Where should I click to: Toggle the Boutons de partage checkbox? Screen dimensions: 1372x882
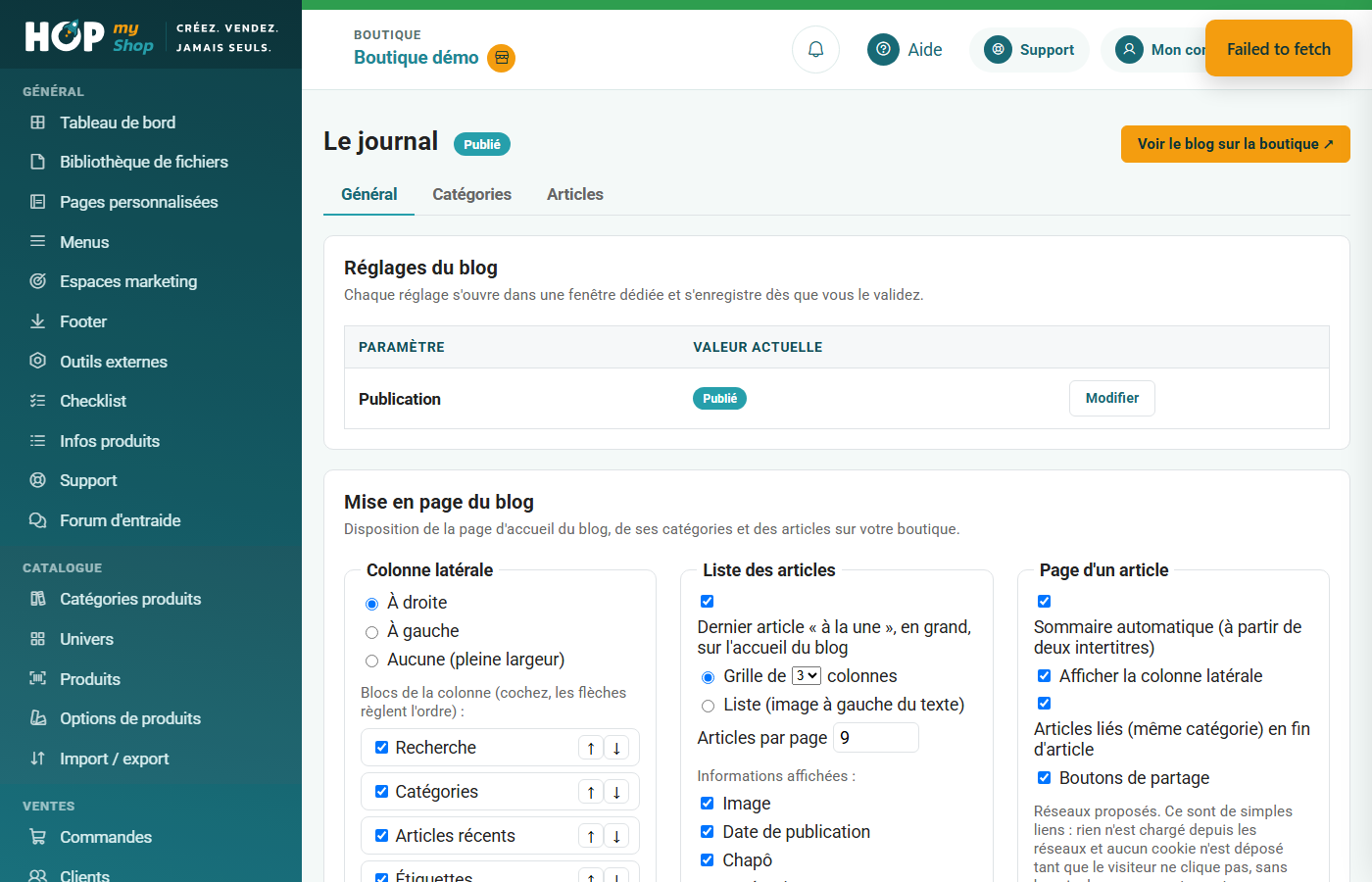click(x=1044, y=777)
